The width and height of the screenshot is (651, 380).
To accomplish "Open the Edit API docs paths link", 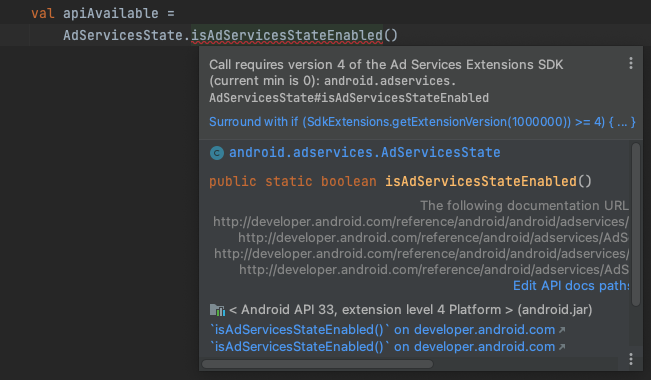I will [x=571, y=286].
